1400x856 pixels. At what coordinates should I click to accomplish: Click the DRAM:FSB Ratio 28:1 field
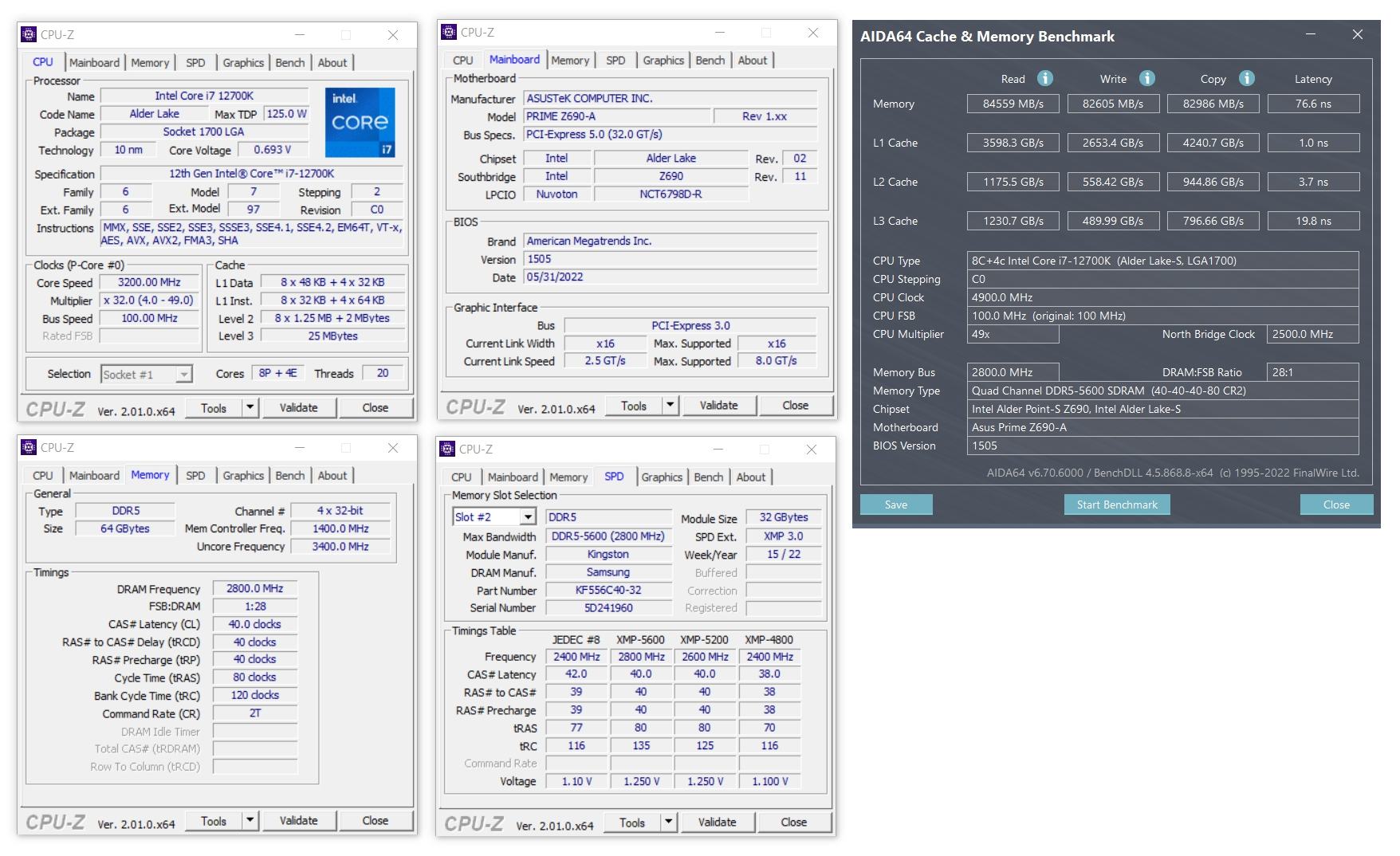point(1312,372)
